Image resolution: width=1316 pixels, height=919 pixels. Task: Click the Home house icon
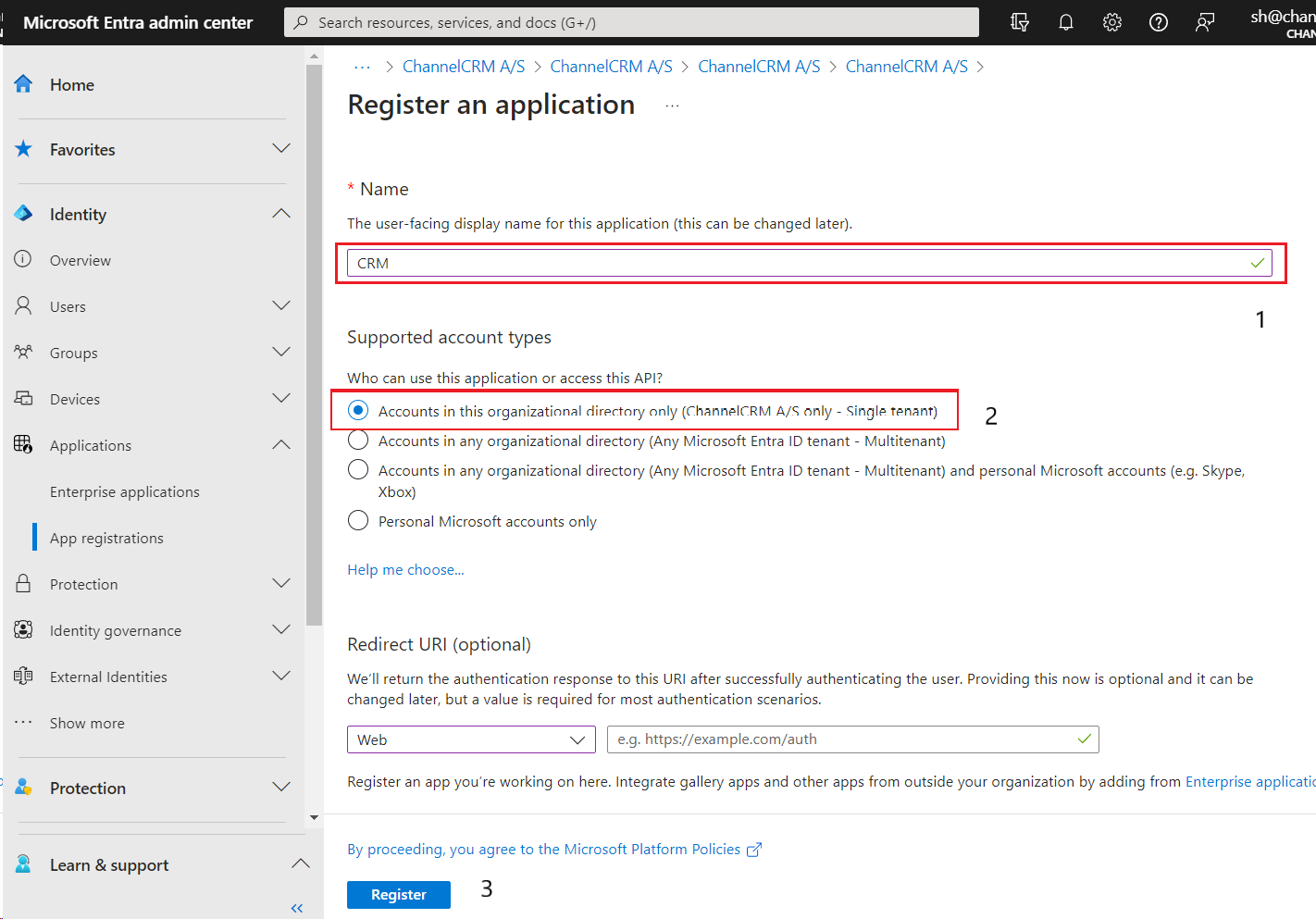pos(24,84)
